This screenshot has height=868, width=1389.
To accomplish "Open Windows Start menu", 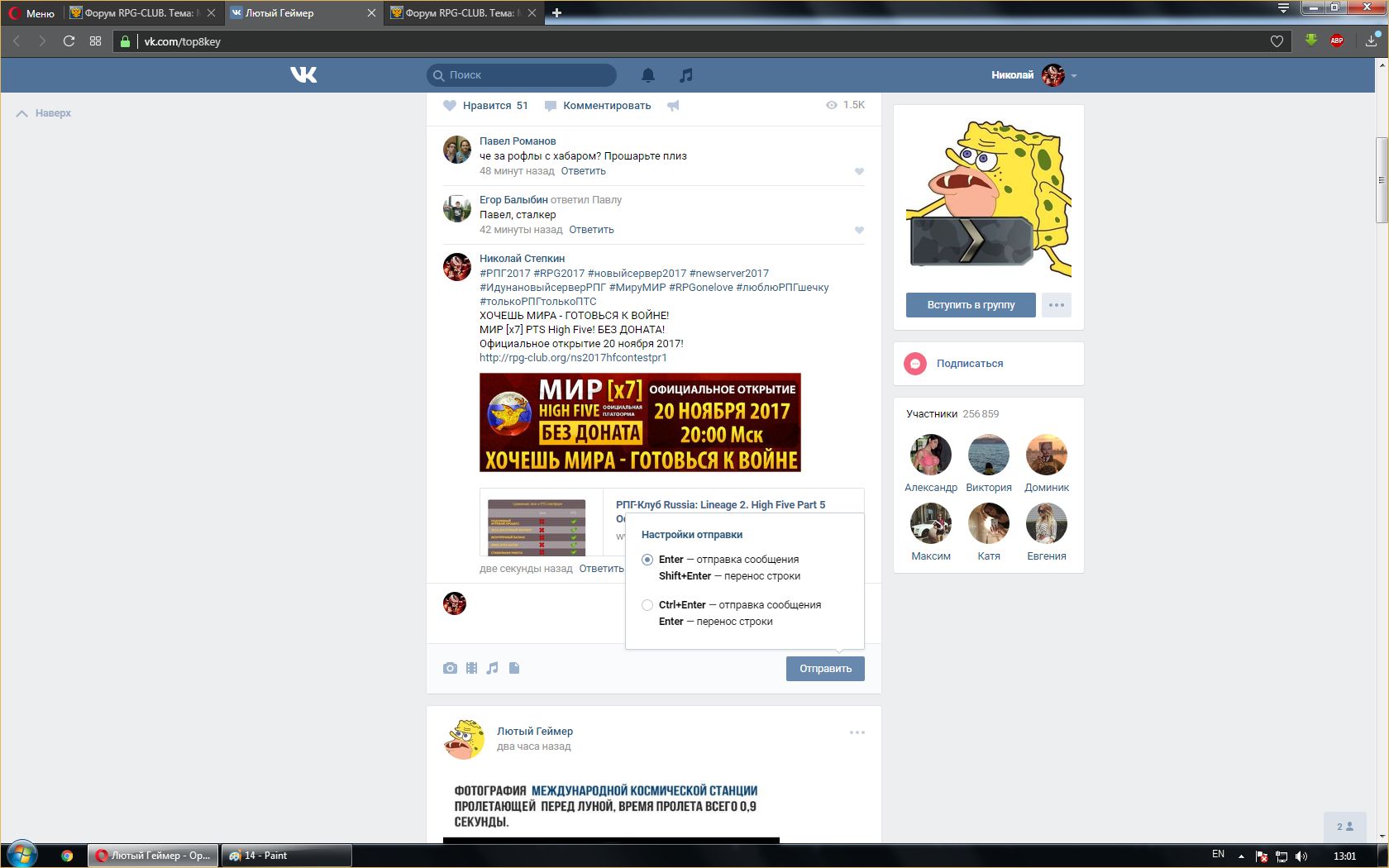I will (21, 855).
